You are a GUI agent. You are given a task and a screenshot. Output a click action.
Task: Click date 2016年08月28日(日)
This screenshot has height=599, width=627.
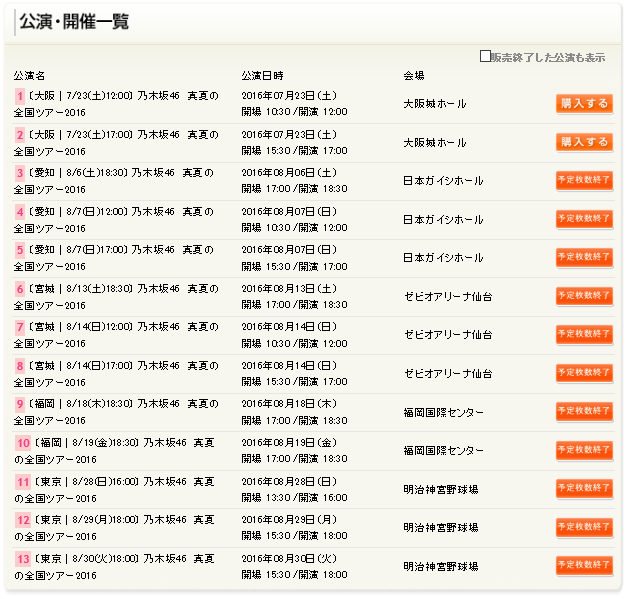point(289,481)
